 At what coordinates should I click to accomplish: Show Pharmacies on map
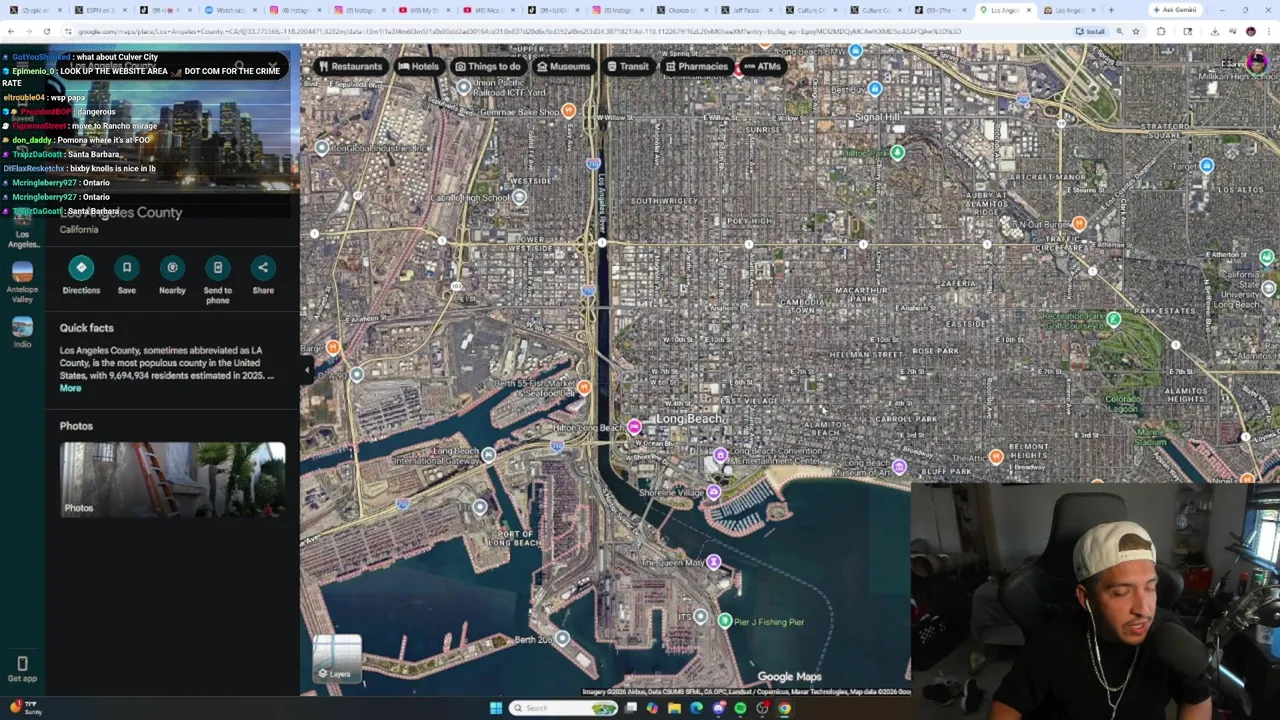coord(697,66)
